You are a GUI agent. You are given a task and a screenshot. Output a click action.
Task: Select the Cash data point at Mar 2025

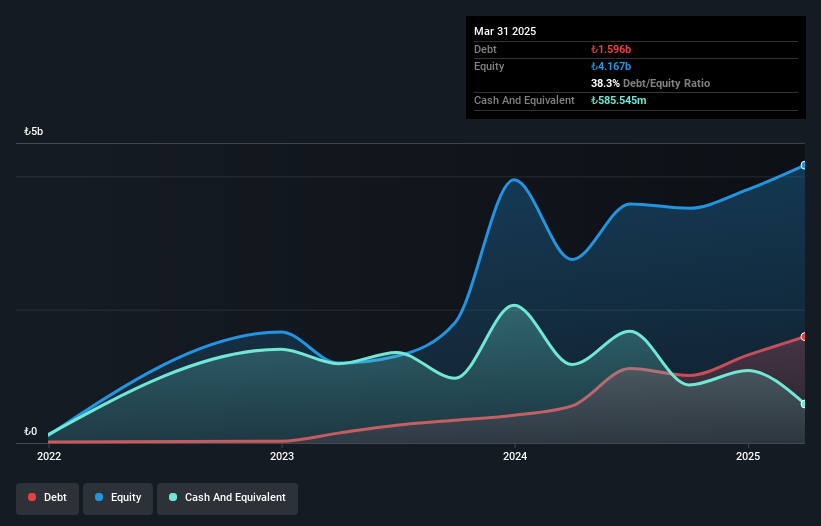tap(804, 404)
